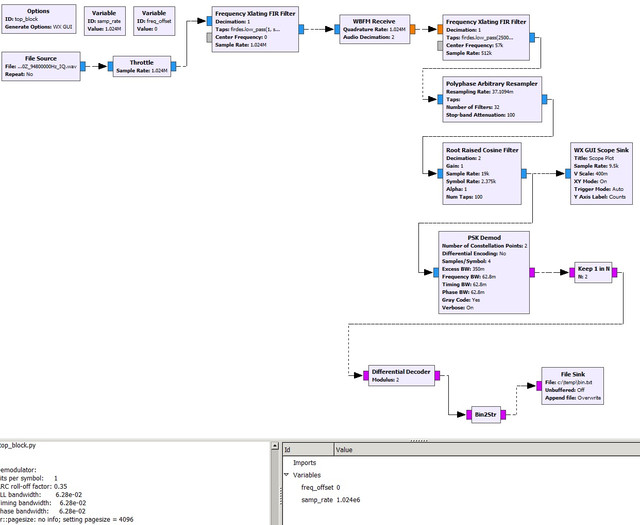The image size is (640, 525).
Task: Select the Frequency Xlating FIR Filter with Center Frequency 0
Action: point(255,29)
